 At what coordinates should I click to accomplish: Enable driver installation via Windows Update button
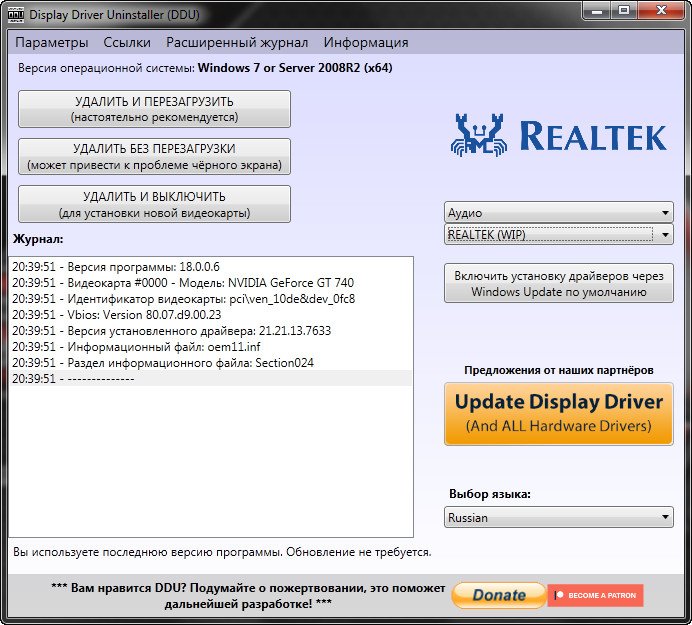(558, 284)
